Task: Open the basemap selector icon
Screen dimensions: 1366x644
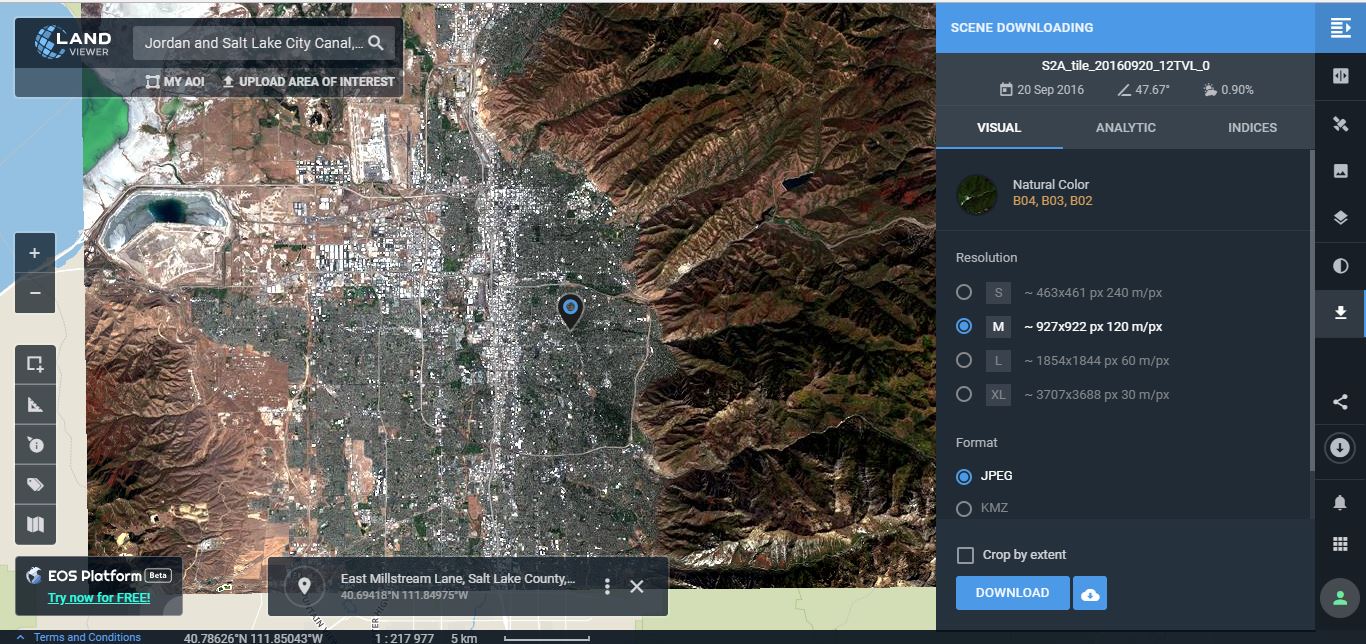Action: click(x=35, y=524)
